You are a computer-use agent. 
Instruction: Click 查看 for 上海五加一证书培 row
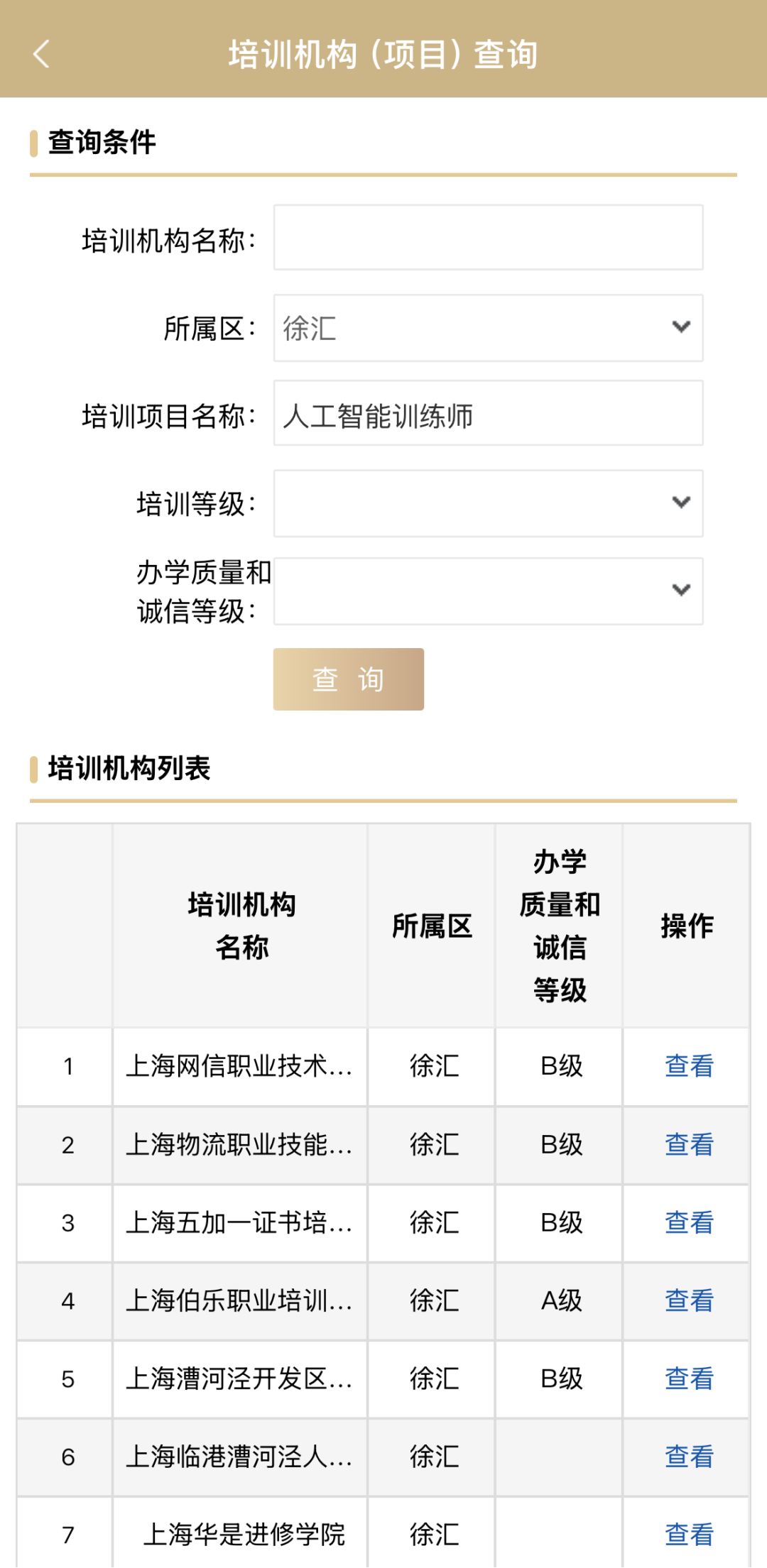pyautogui.click(x=689, y=1223)
